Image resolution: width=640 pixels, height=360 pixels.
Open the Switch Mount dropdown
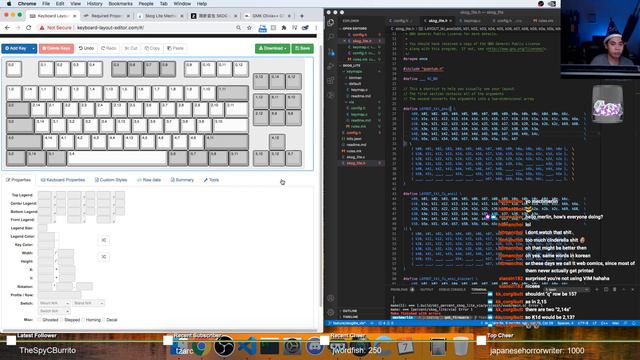(x=54, y=303)
